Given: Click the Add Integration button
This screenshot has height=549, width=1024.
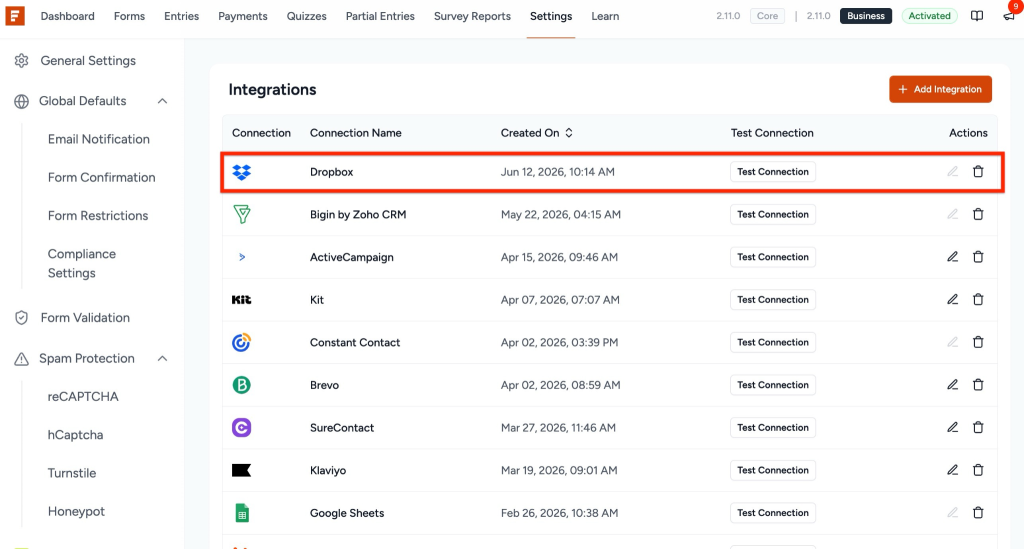Looking at the screenshot, I should [940, 89].
